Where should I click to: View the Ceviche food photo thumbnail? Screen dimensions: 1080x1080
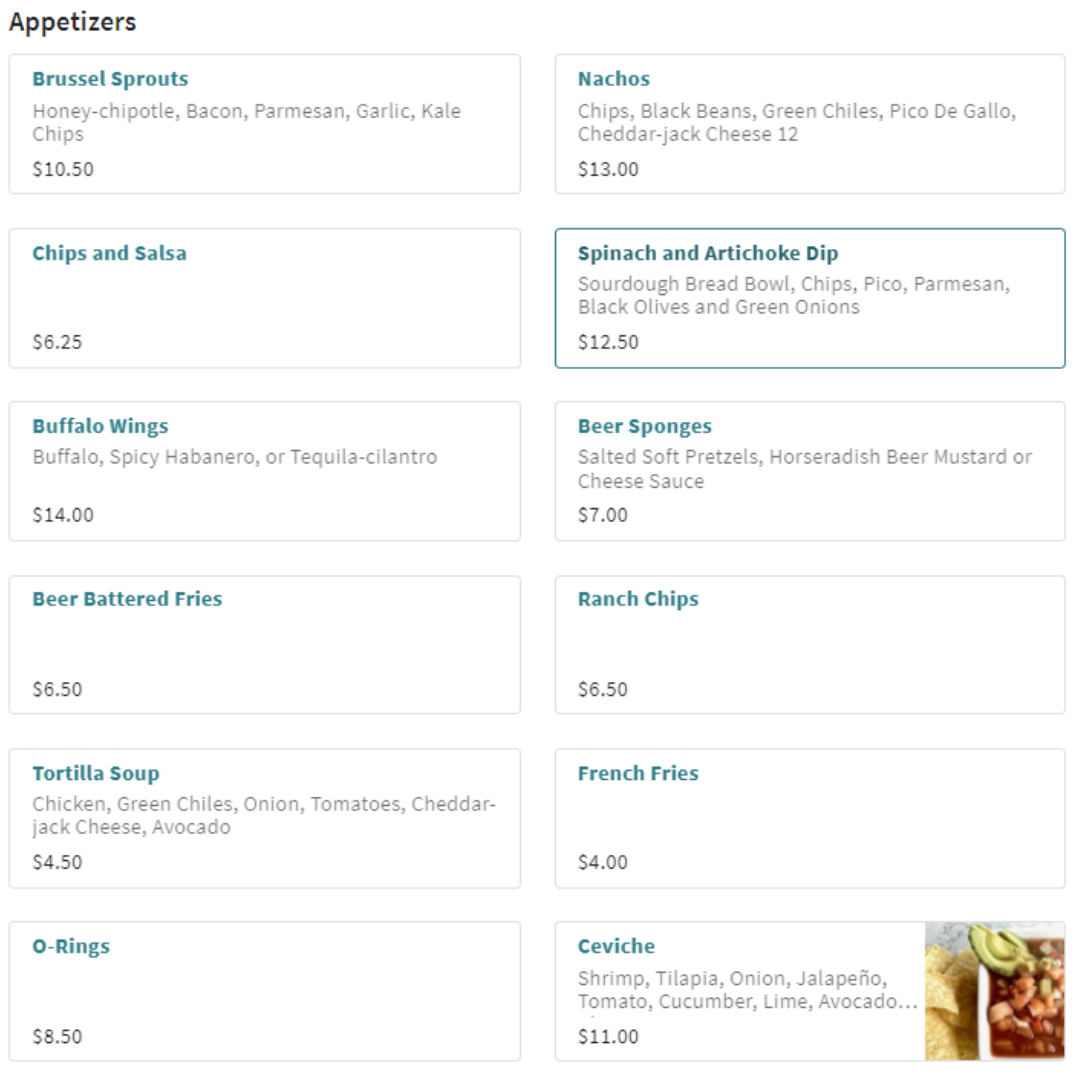(x=994, y=991)
